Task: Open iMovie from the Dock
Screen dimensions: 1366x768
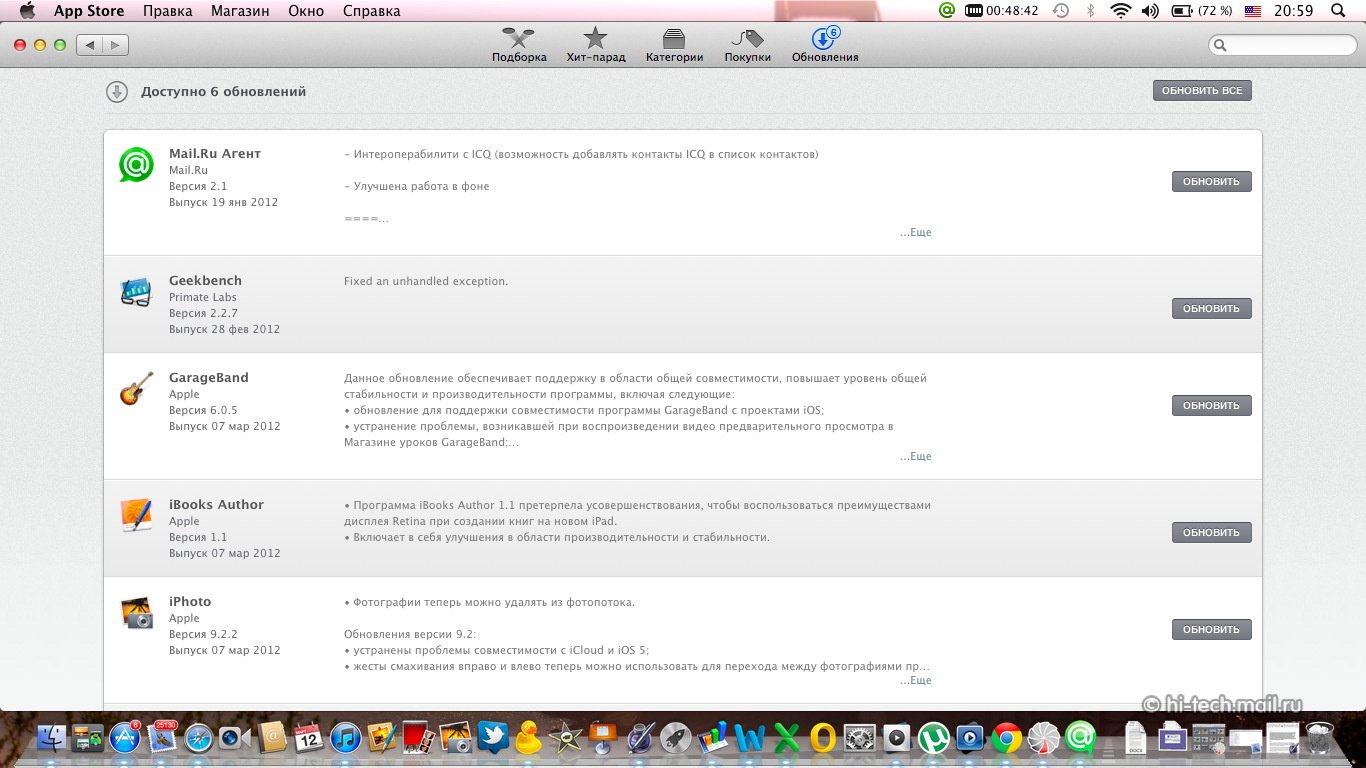Action: coord(566,738)
